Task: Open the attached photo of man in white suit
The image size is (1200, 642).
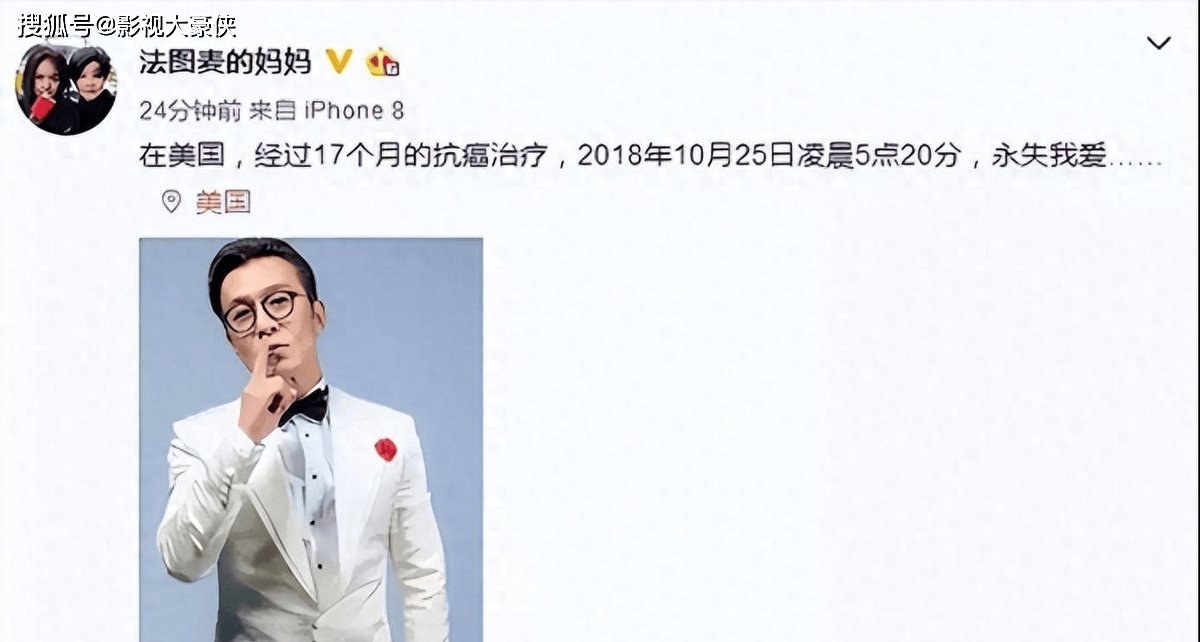Action: (x=311, y=439)
